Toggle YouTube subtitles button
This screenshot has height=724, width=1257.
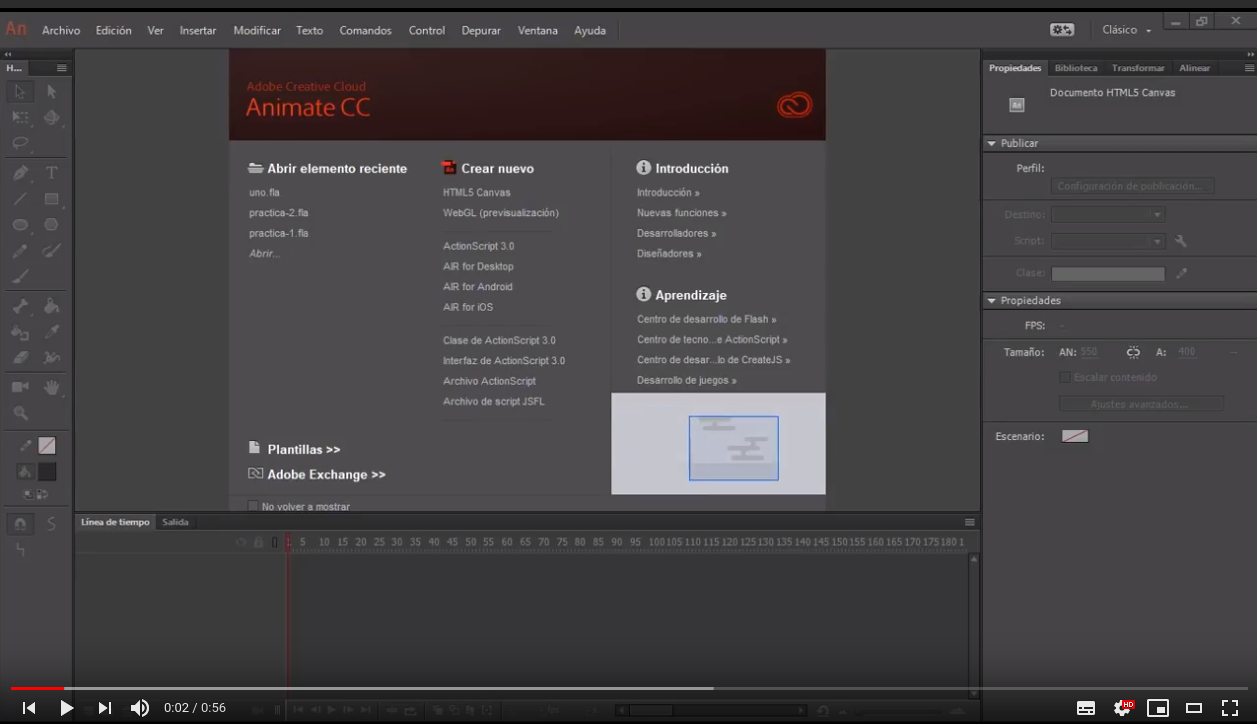click(x=1086, y=708)
